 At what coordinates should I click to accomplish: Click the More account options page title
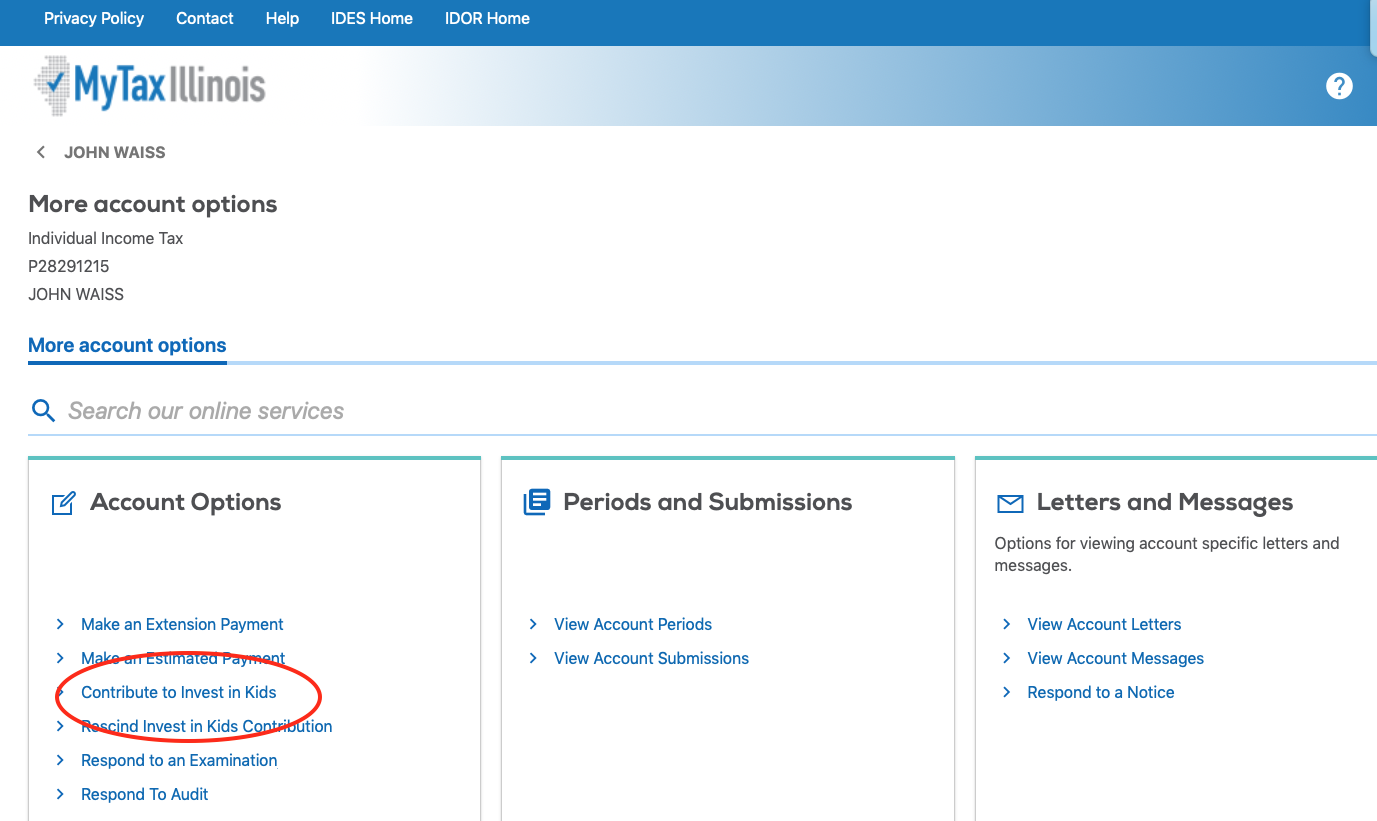153,204
